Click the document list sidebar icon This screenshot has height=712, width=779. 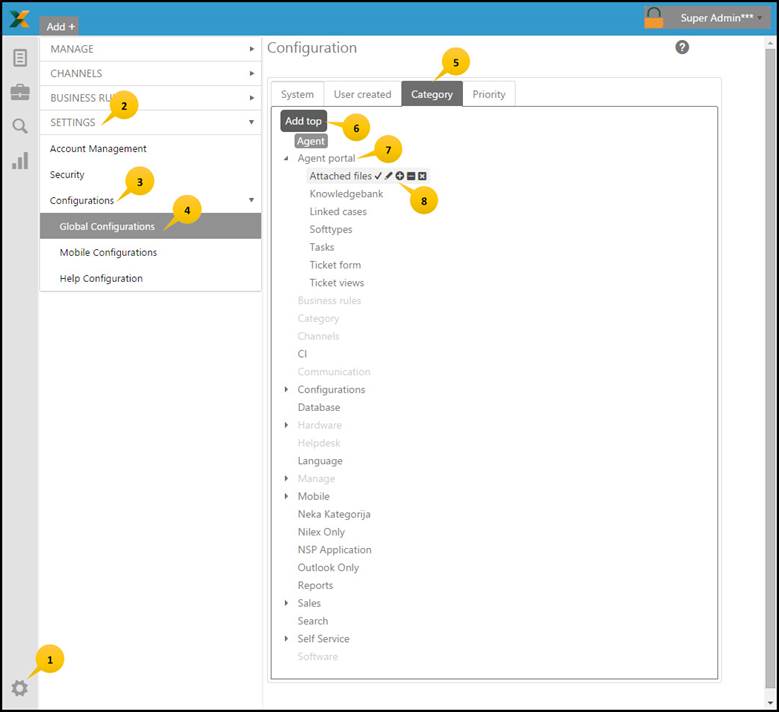(19, 58)
